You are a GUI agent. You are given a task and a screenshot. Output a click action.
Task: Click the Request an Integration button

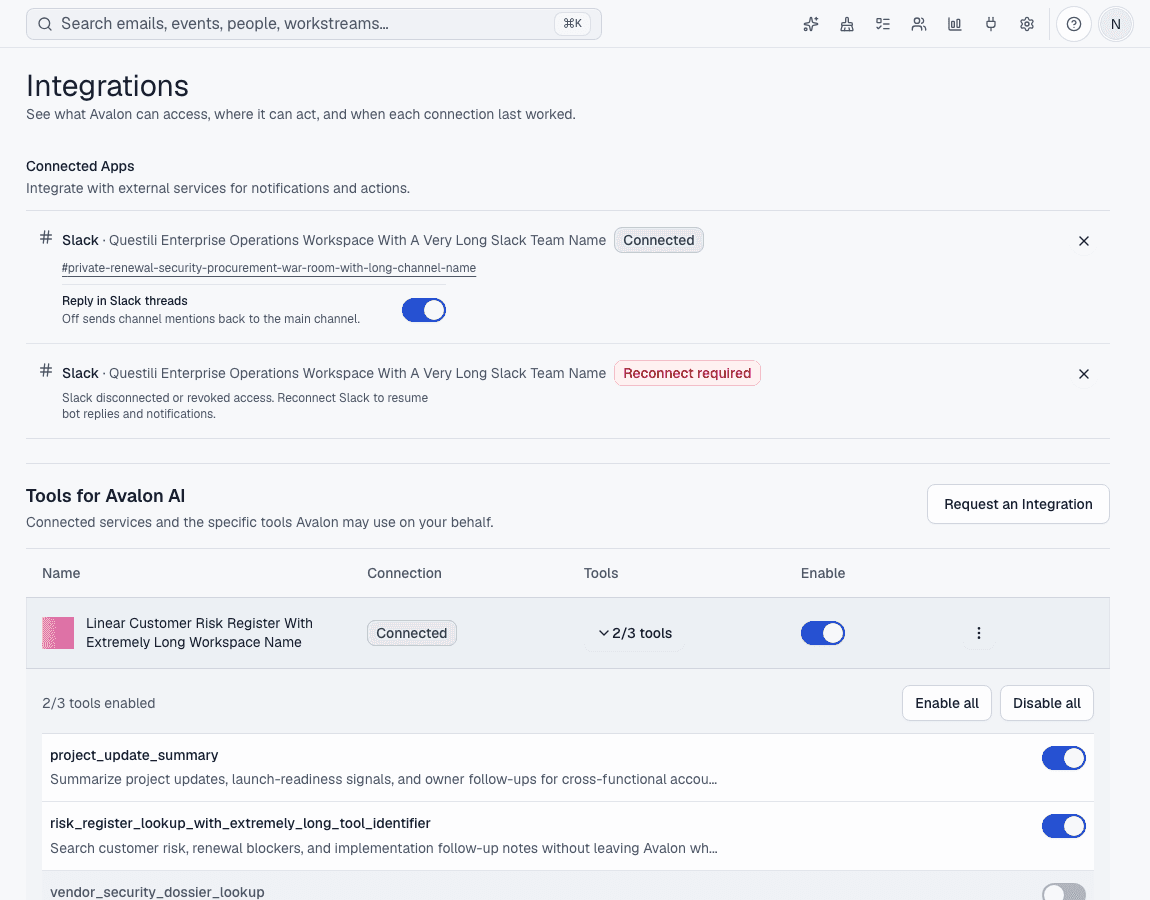click(x=1018, y=504)
